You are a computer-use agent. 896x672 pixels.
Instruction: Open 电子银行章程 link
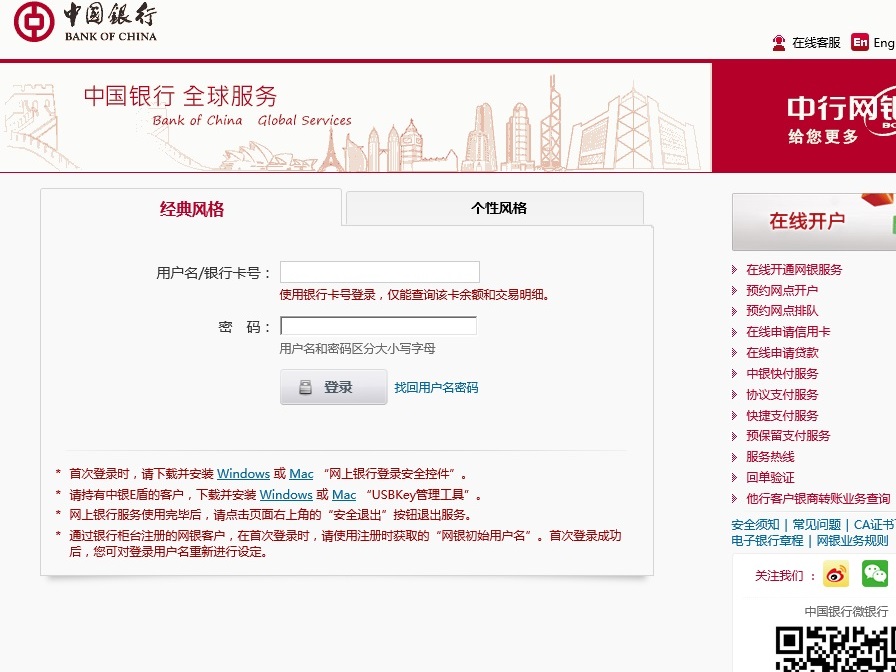[x=767, y=540]
